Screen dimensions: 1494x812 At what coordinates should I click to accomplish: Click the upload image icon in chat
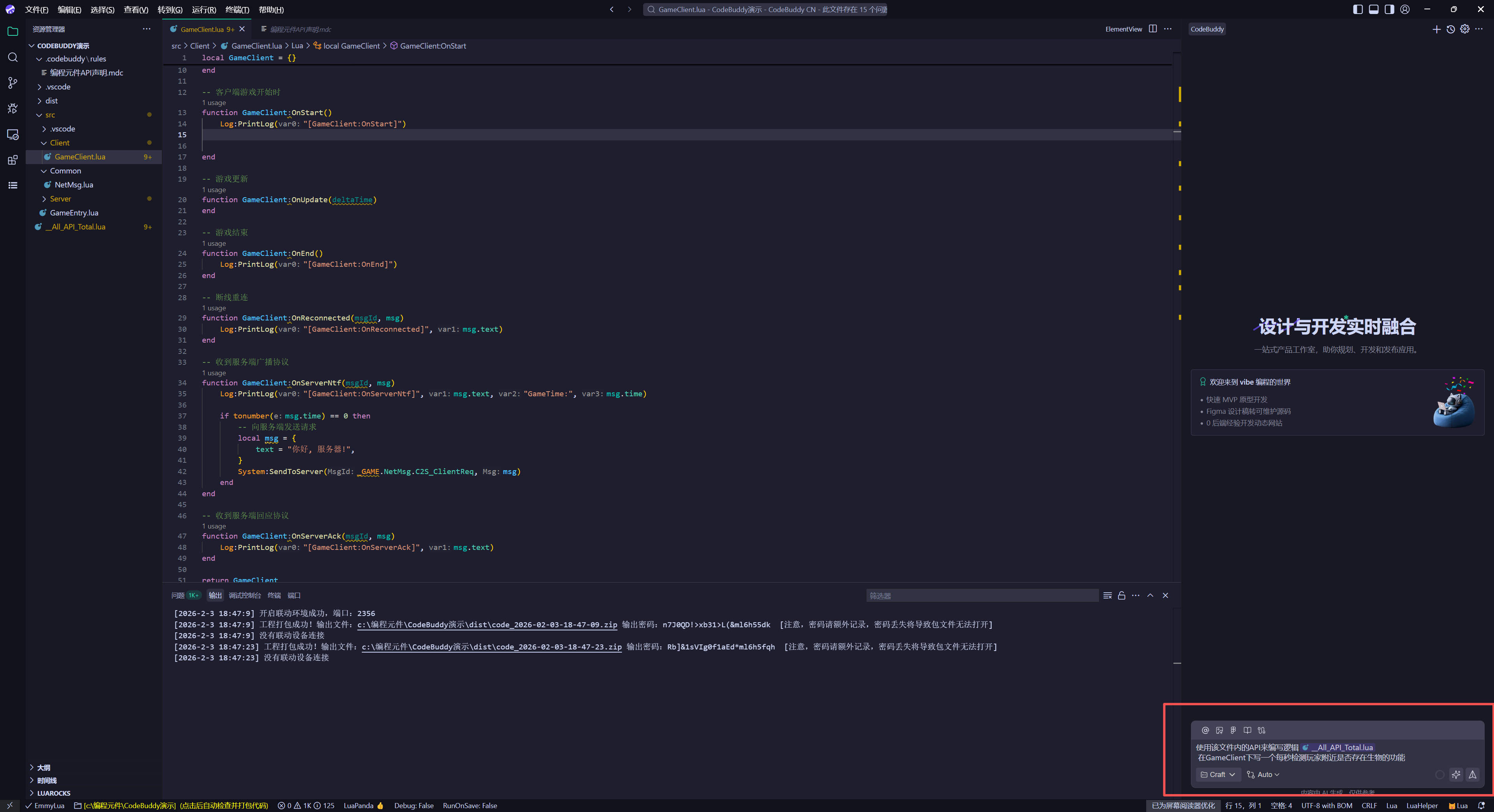click(x=1219, y=730)
